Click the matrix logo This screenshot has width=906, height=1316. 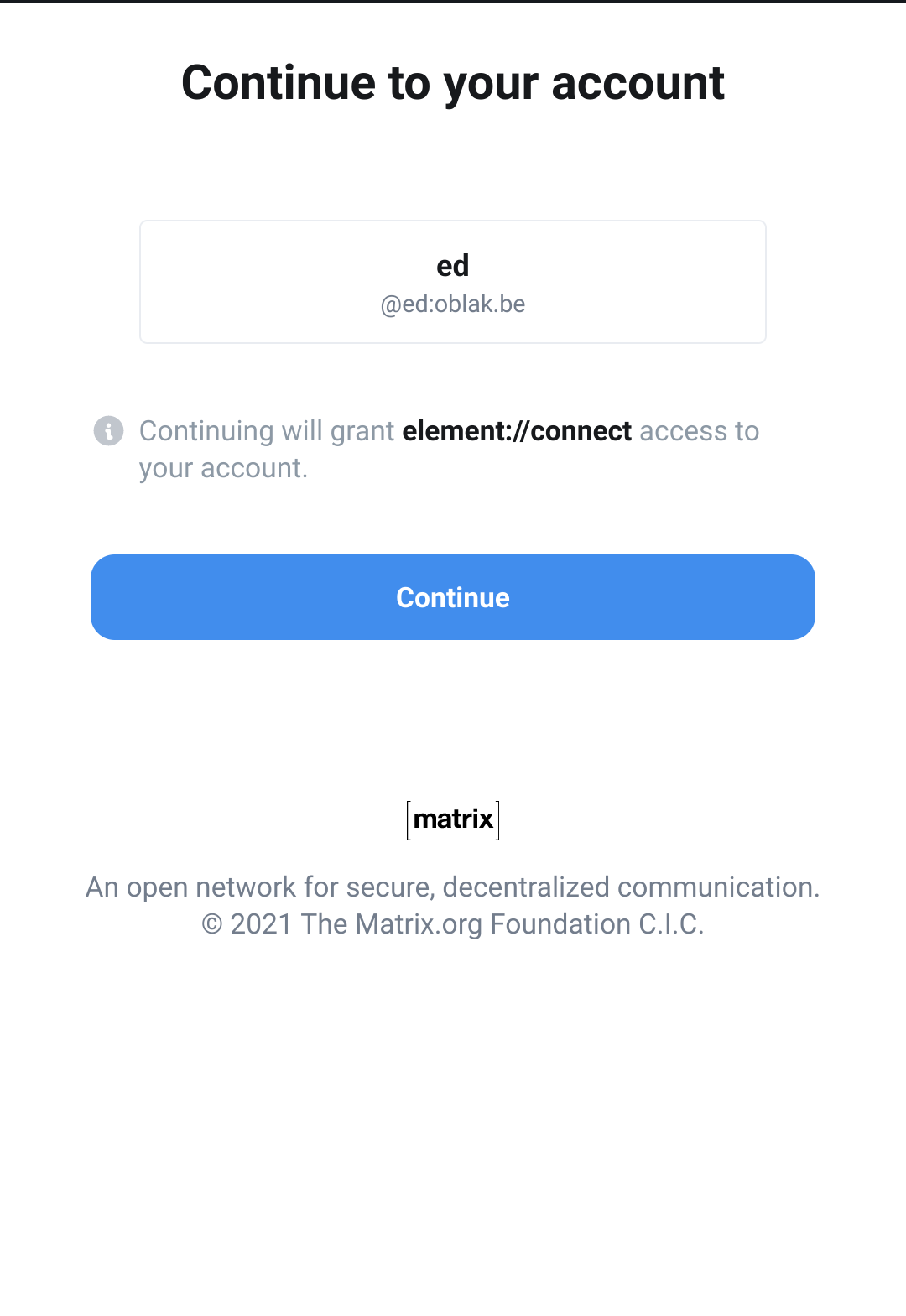(453, 819)
